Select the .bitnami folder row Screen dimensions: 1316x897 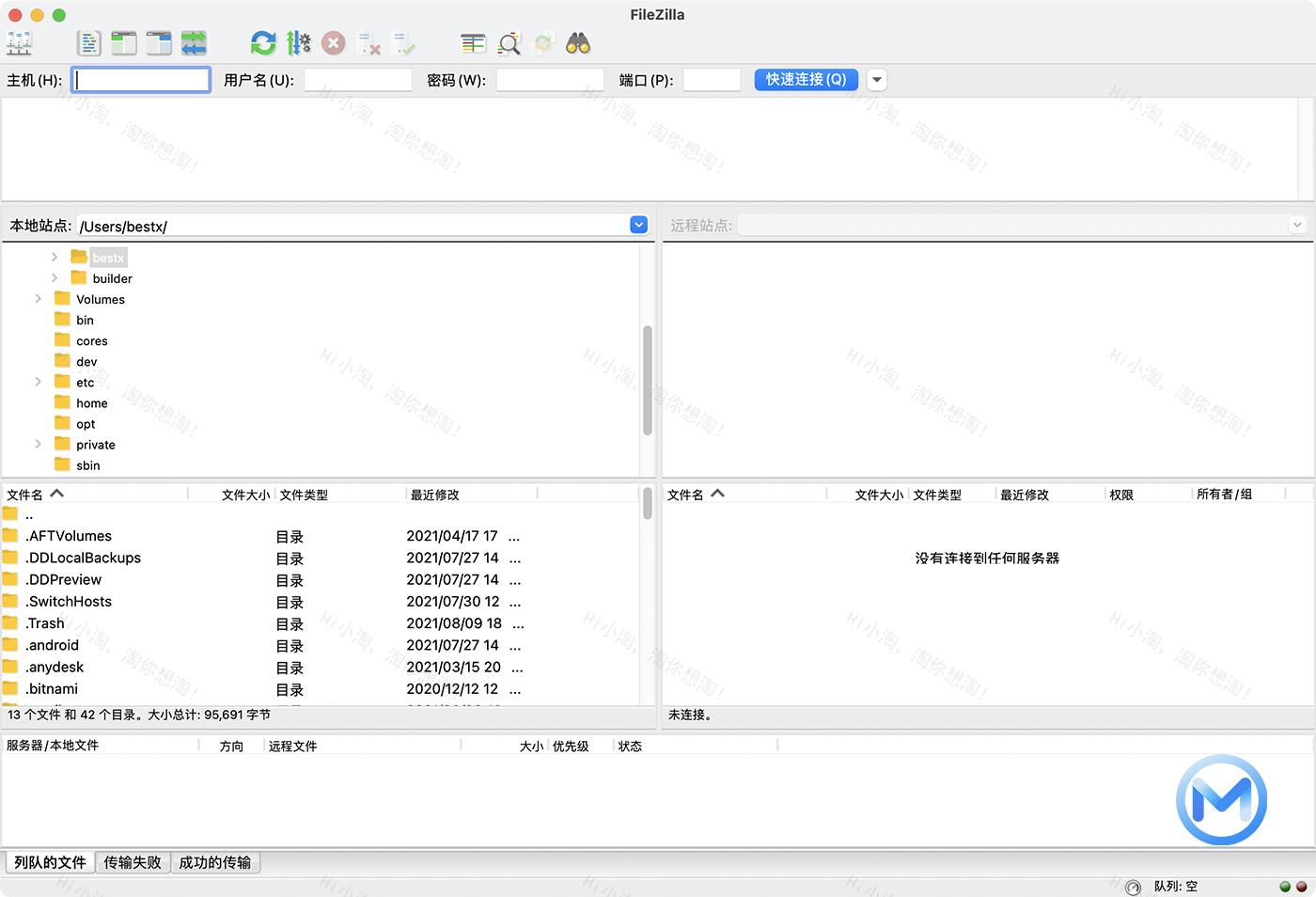tap(320, 688)
